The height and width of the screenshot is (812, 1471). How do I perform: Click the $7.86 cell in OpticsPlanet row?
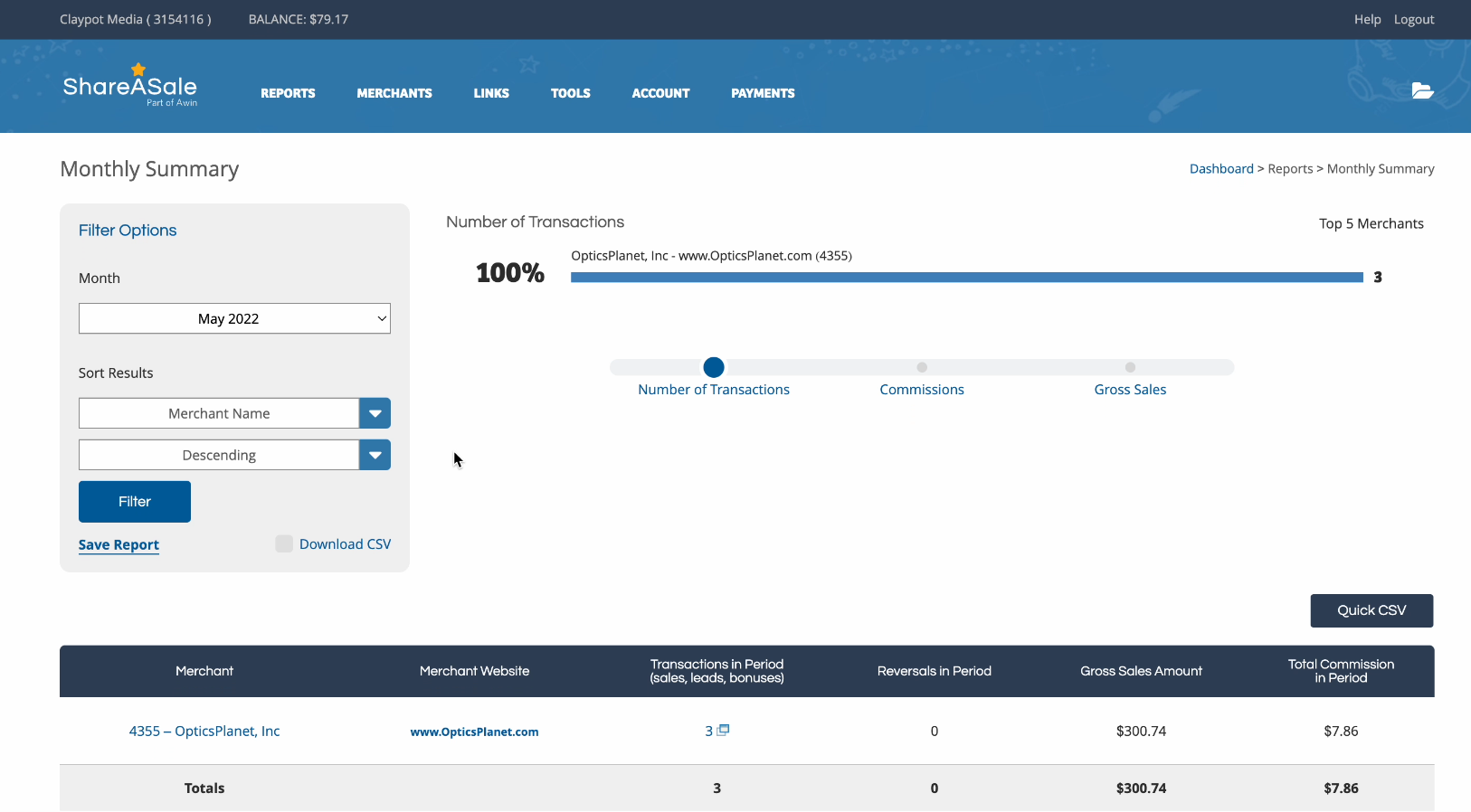(1341, 731)
